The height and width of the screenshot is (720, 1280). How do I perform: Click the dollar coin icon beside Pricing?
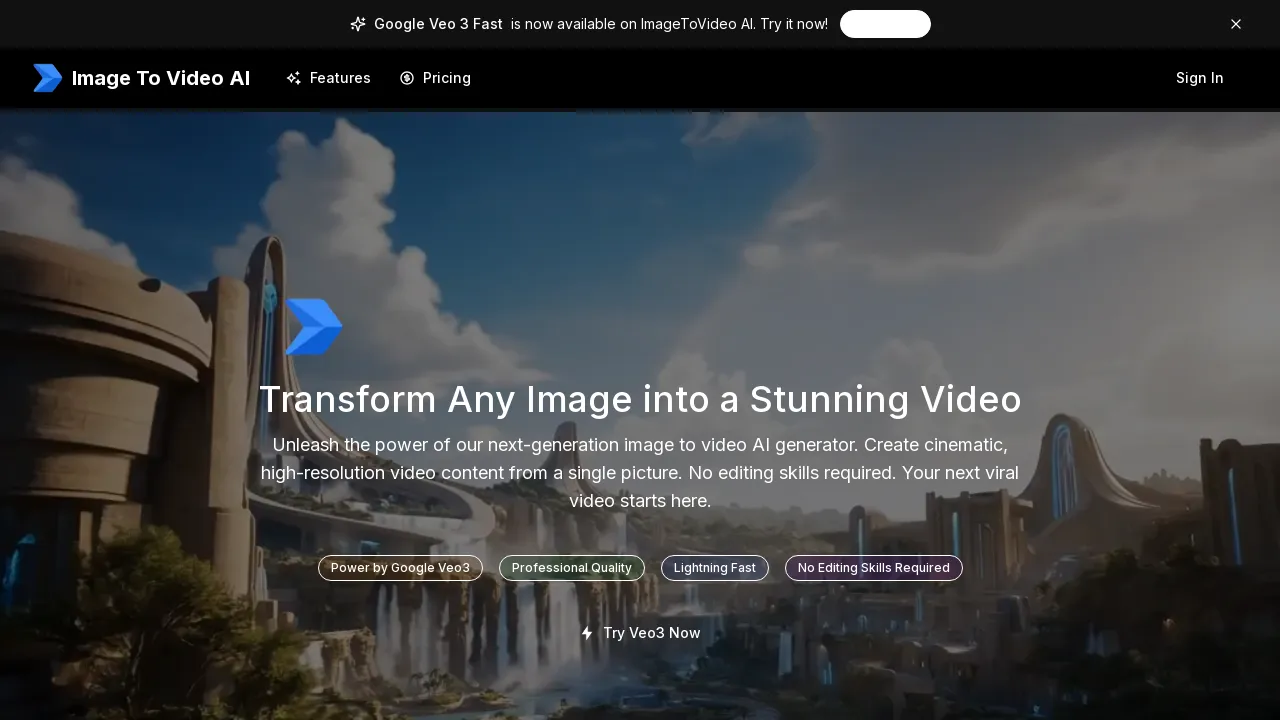(407, 78)
